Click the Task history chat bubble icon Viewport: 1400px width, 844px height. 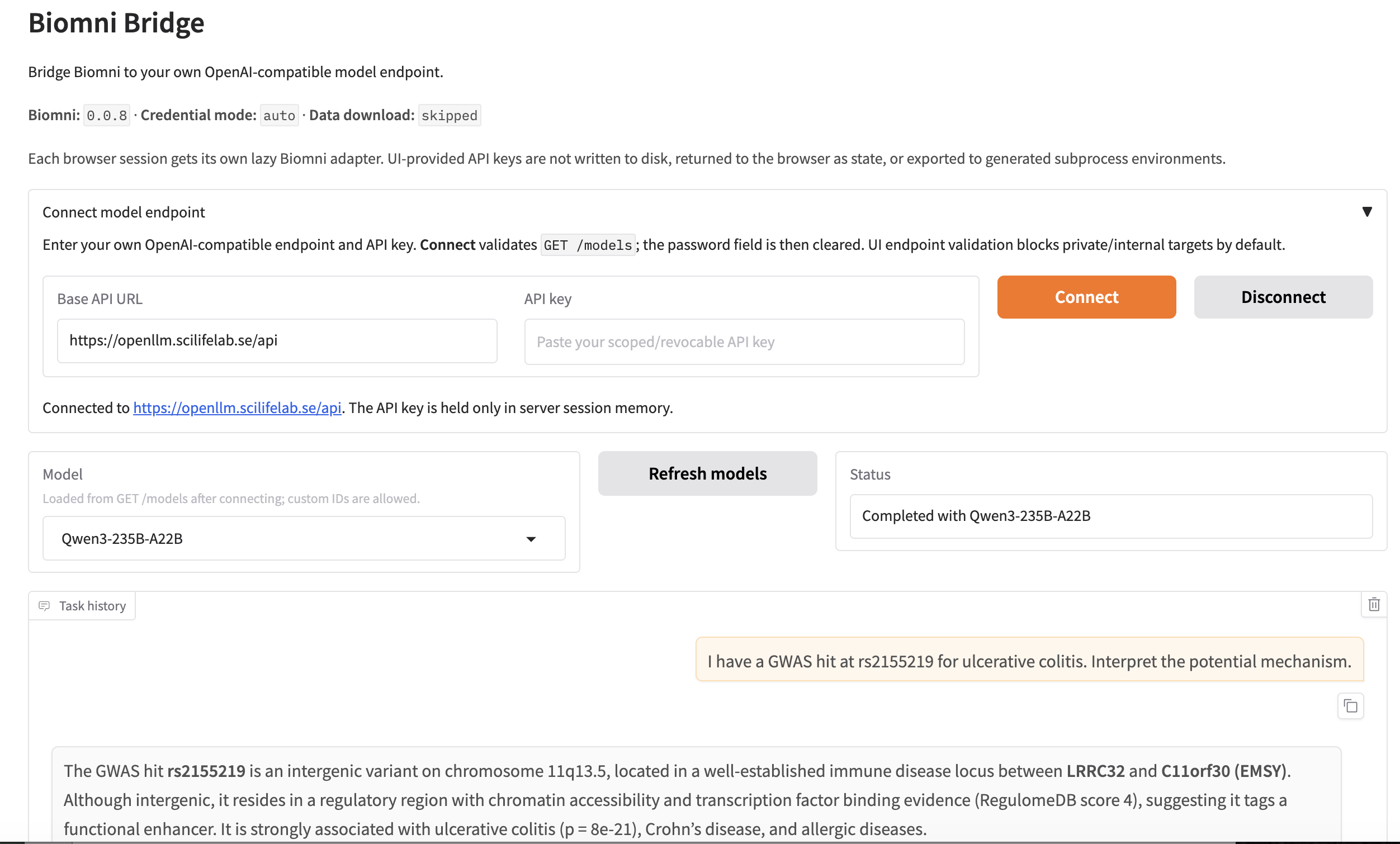click(x=44, y=606)
